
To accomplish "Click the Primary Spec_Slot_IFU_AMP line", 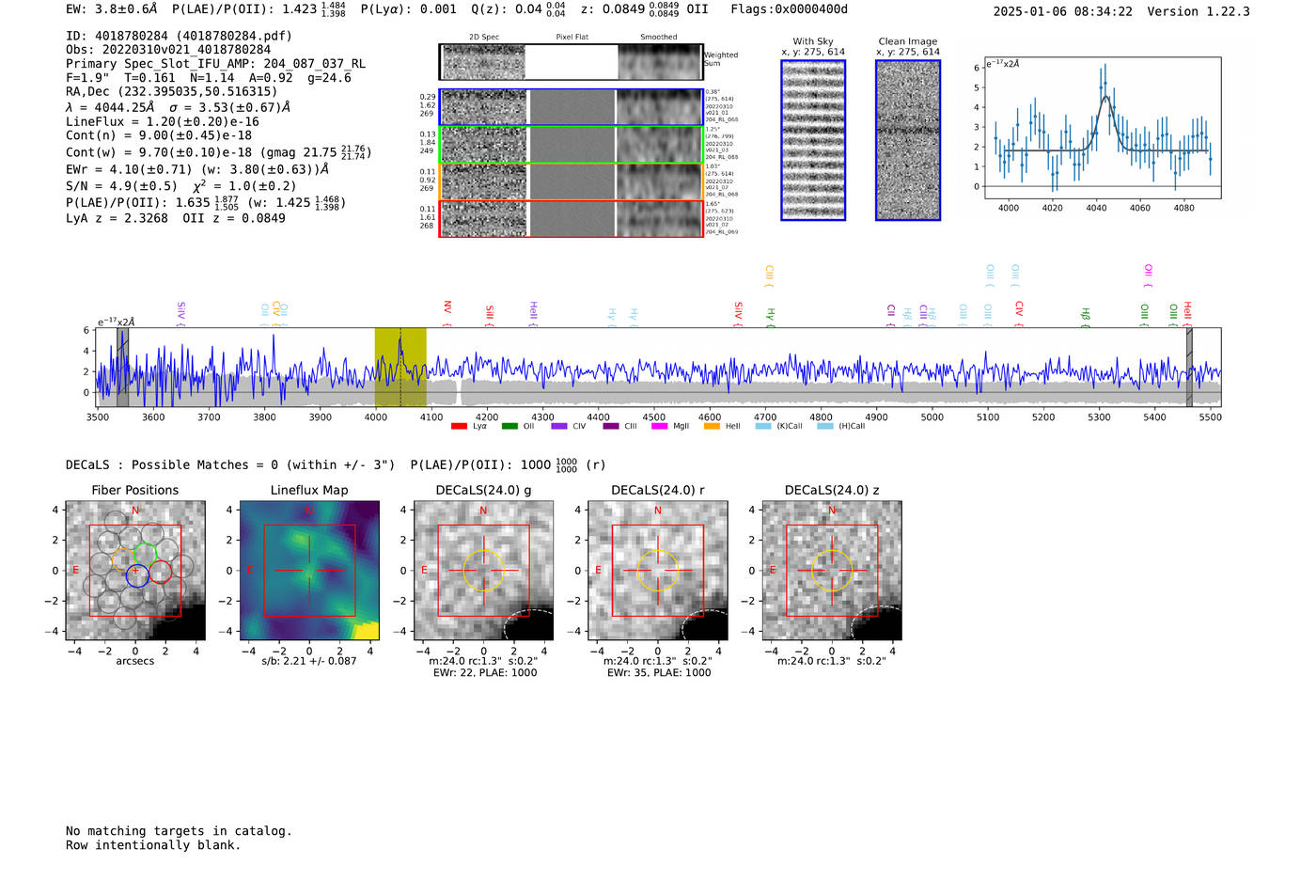I will (x=215, y=64).
